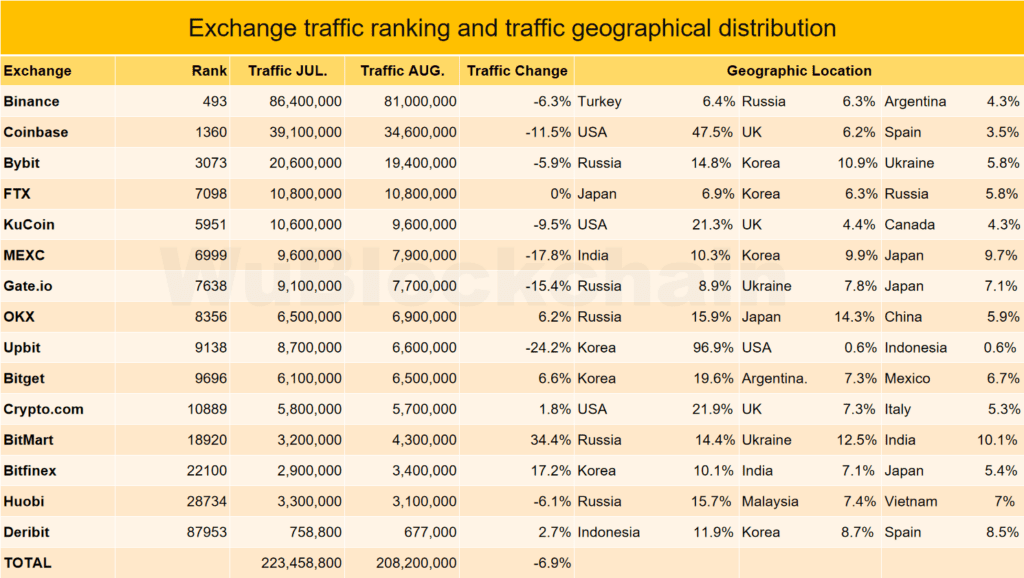1024x578 pixels.
Task: Click Binance July traffic 86,400,000
Action: pos(306,101)
